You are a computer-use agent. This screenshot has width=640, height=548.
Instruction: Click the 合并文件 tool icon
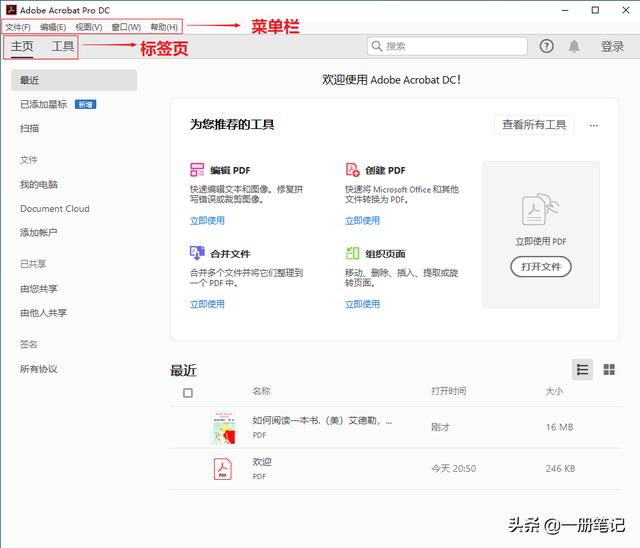pos(197,253)
